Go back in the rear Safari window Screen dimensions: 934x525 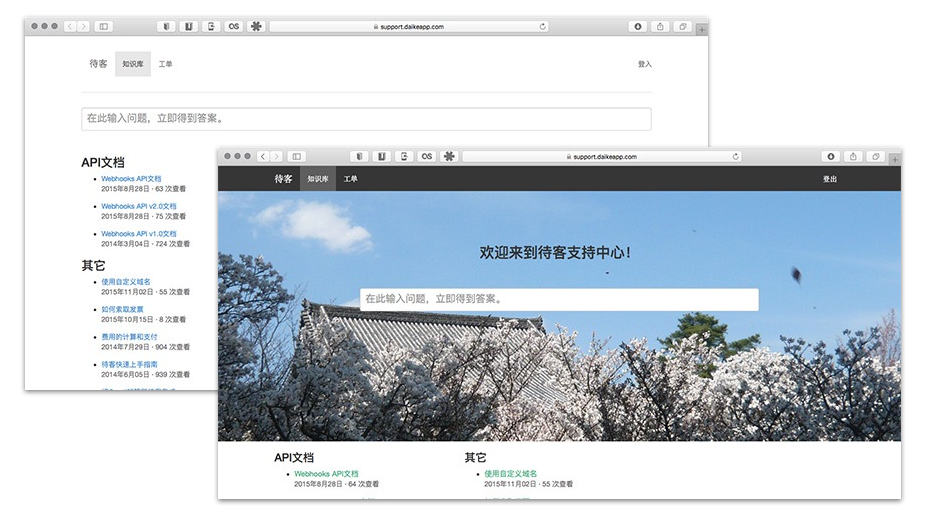tap(70, 26)
